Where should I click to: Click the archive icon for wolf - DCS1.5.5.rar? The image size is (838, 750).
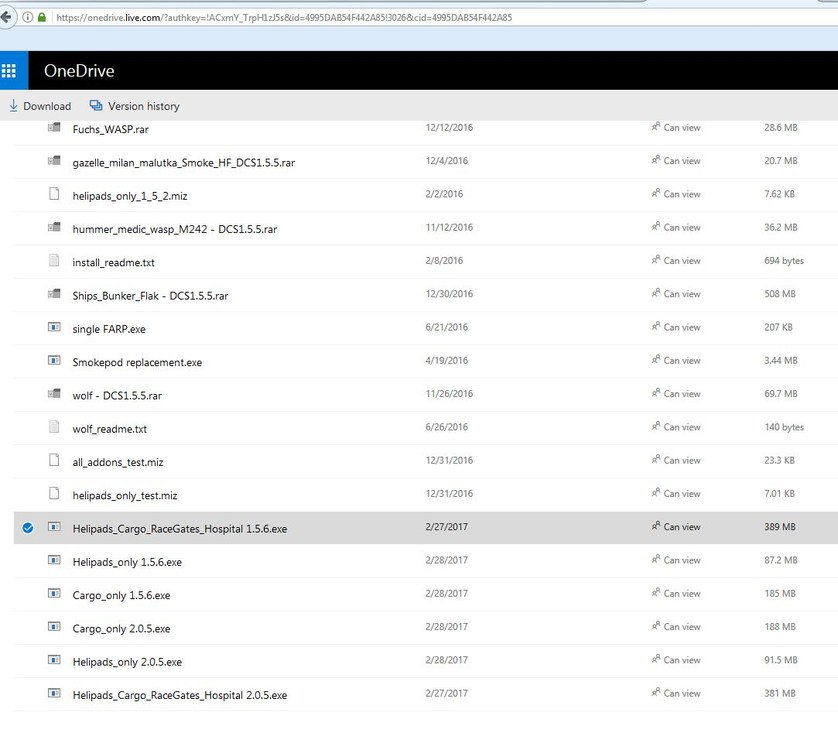tap(53, 394)
